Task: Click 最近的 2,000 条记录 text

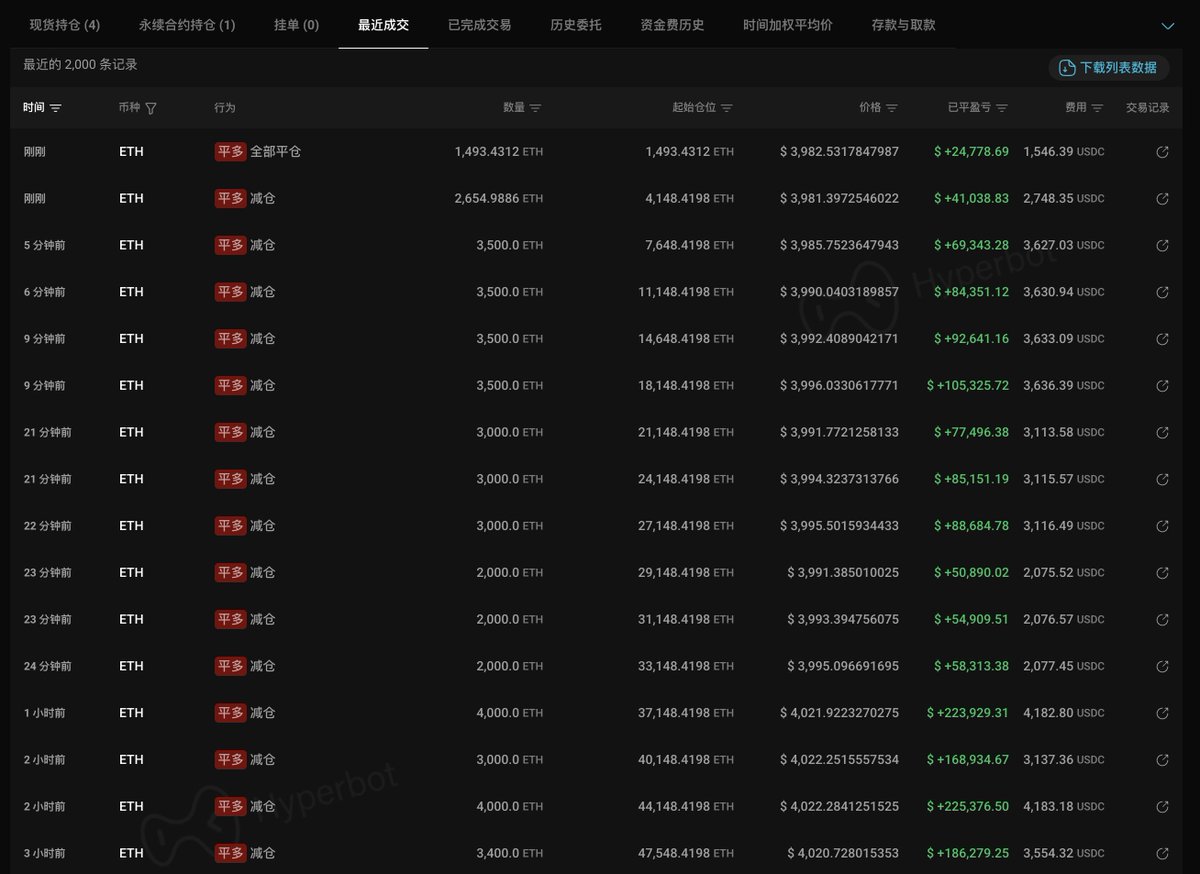Action: pos(80,65)
